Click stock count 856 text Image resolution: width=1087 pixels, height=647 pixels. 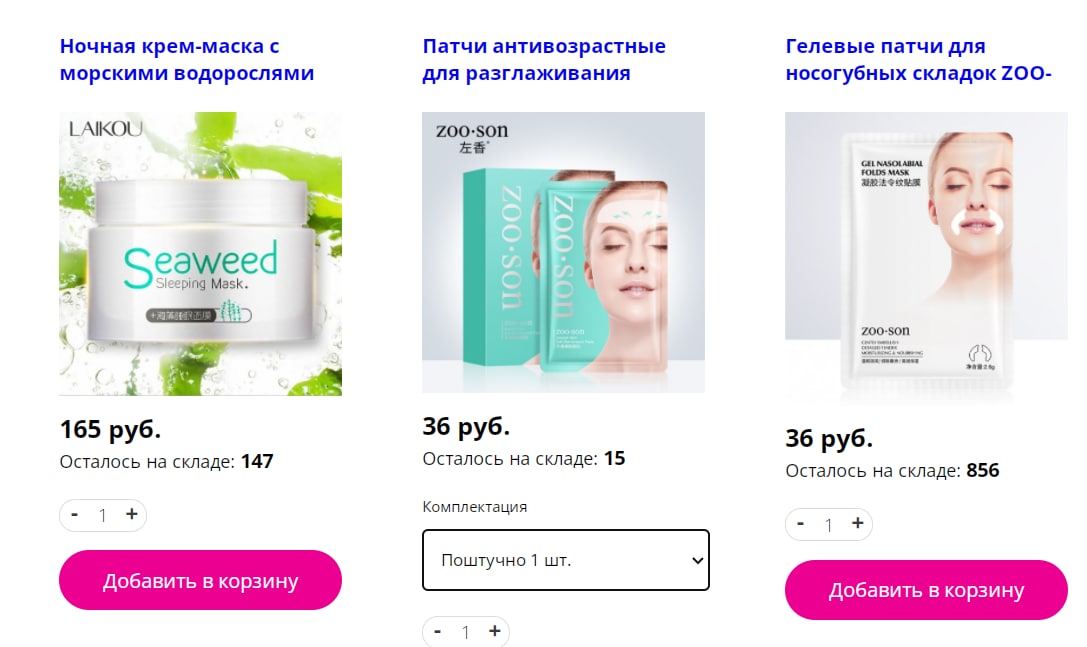tap(983, 471)
